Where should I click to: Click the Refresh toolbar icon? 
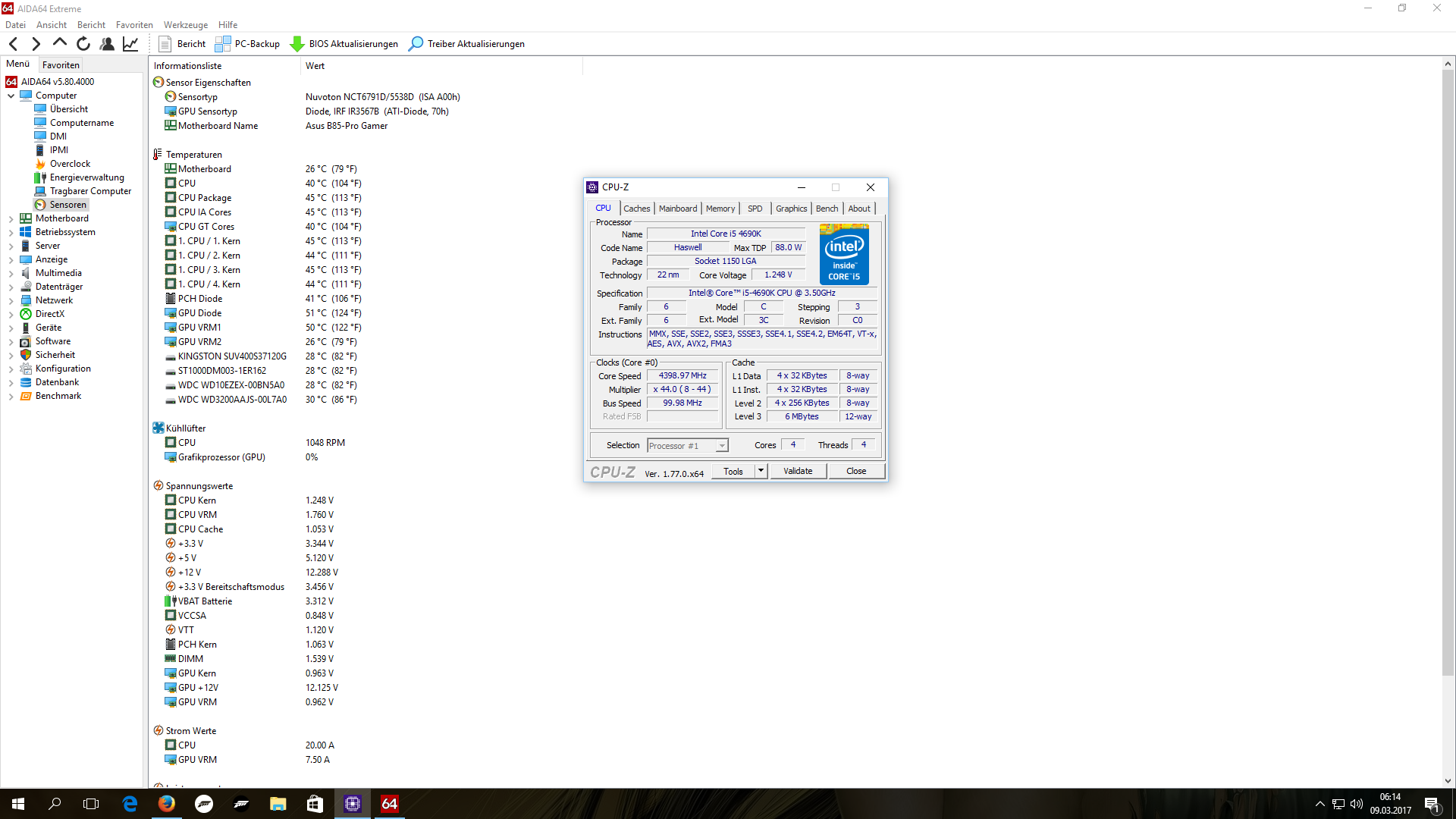pos(83,44)
